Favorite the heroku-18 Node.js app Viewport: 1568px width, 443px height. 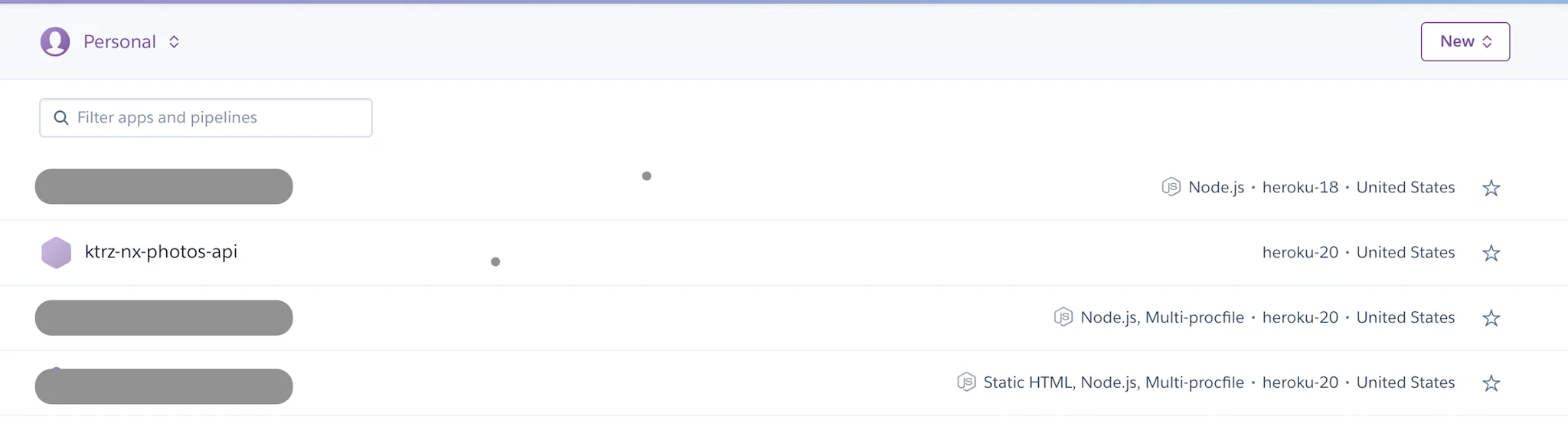(1491, 187)
